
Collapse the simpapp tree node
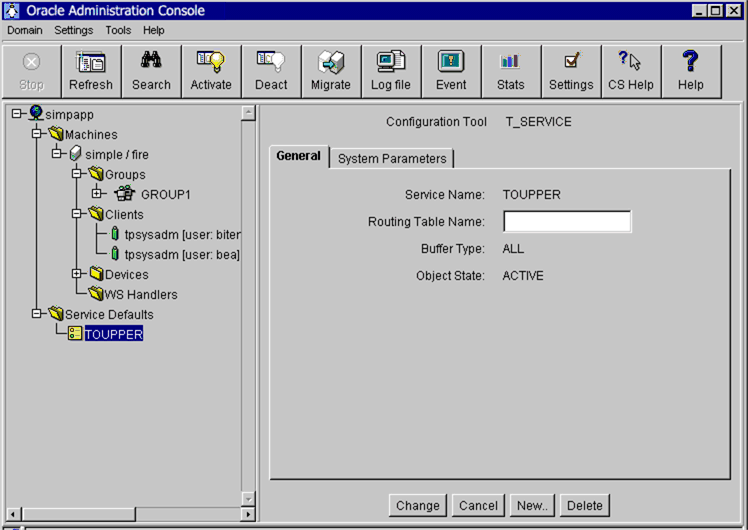17,114
